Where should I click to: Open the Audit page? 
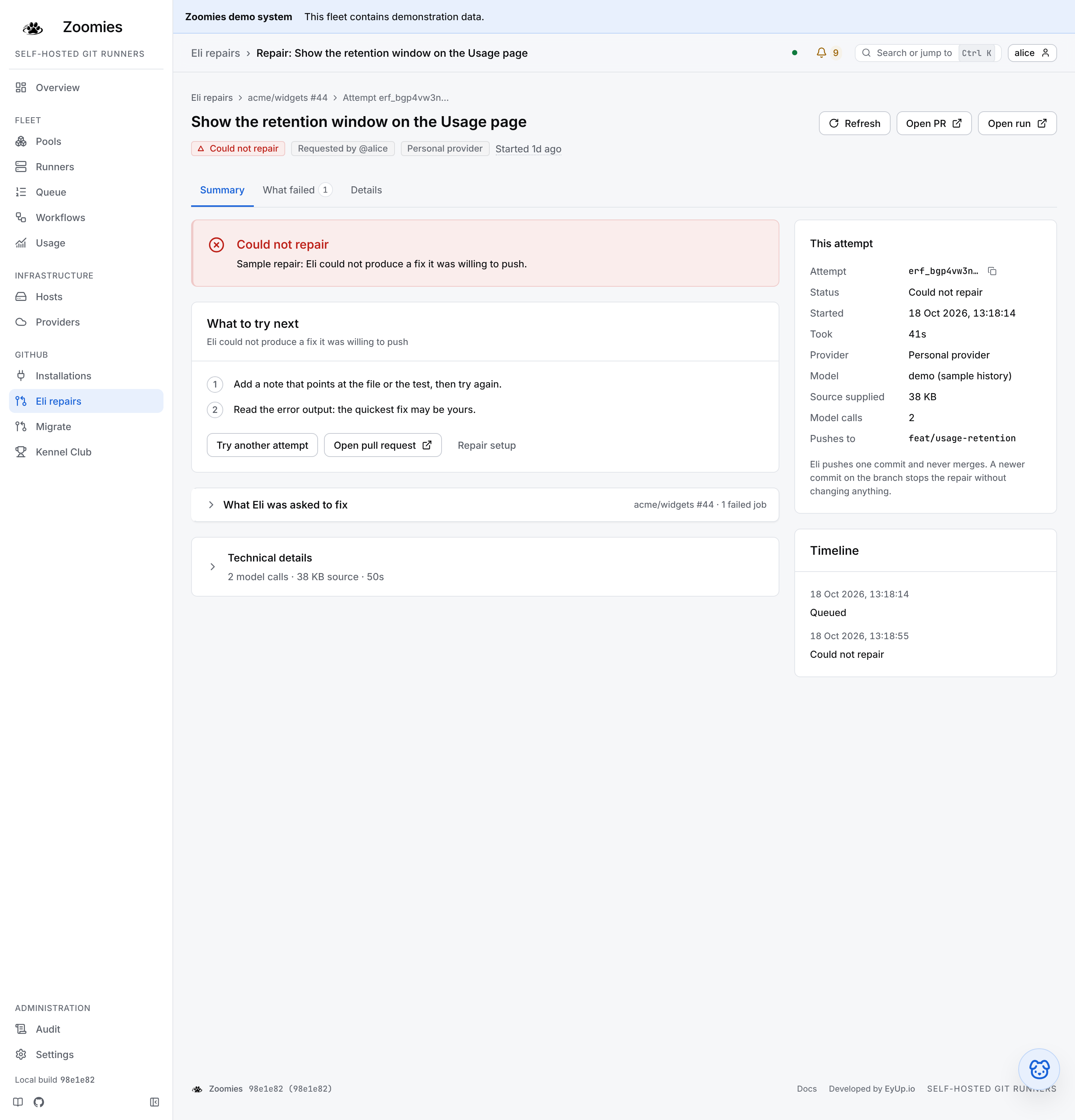click(x=86, y=1029)
